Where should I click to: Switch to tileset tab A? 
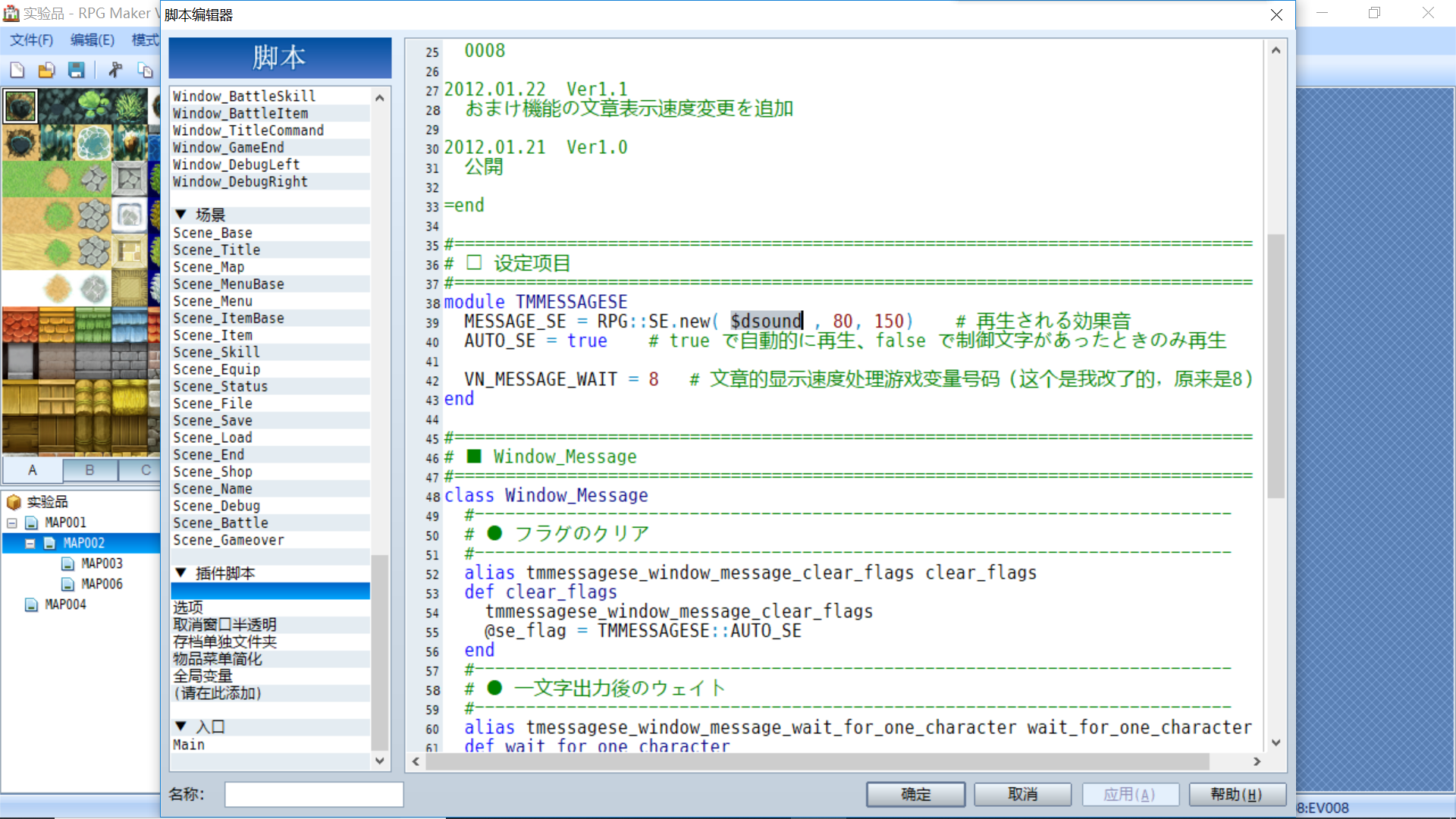33,469
